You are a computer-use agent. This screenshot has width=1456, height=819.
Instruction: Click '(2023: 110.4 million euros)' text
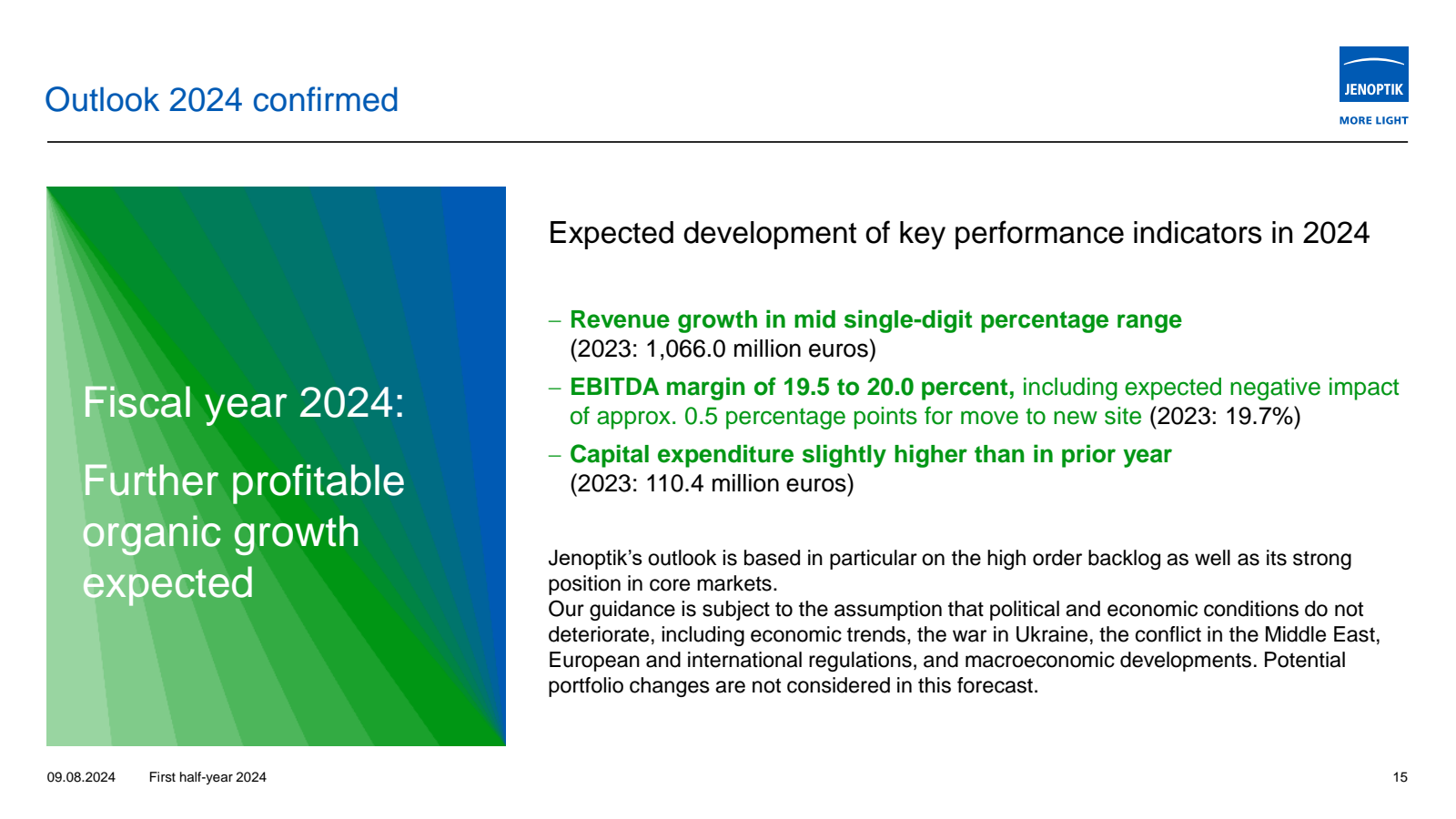point(712,483)
